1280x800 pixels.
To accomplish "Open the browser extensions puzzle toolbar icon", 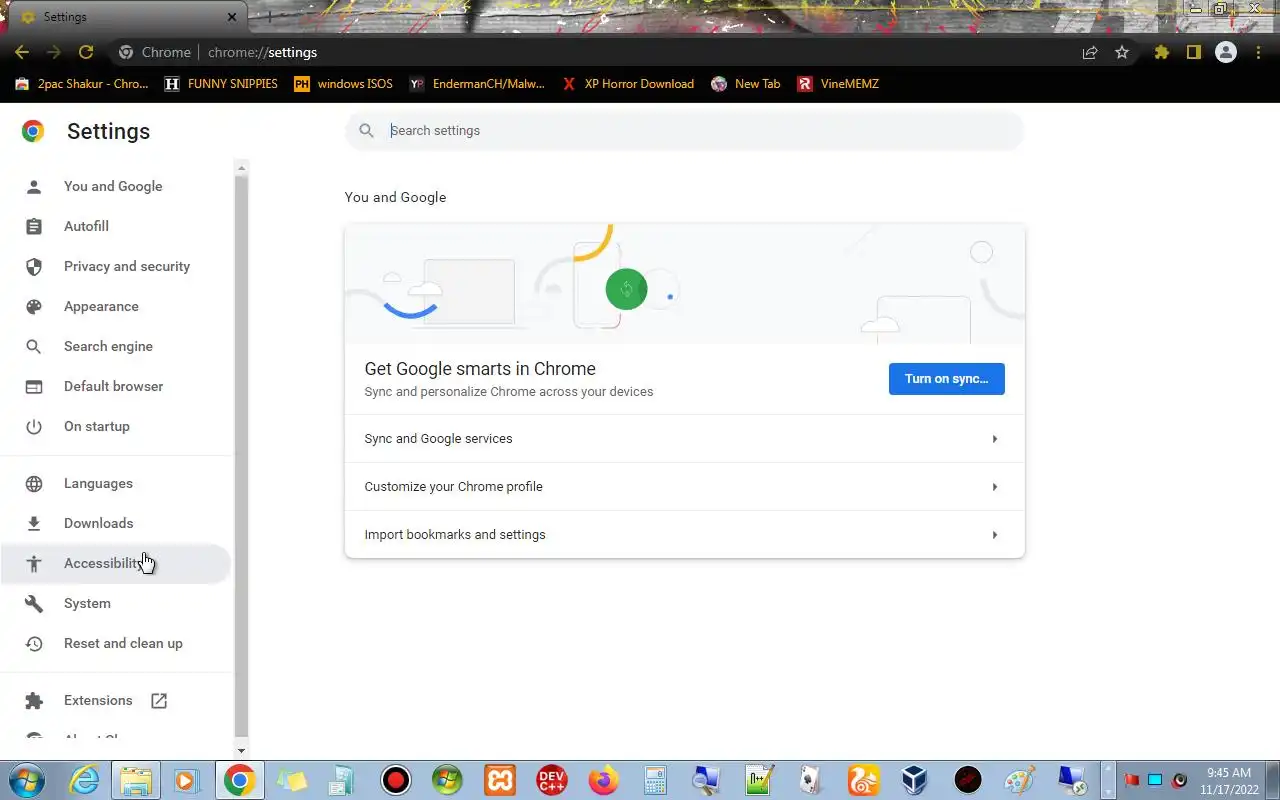I will [x=1161, y=52].
